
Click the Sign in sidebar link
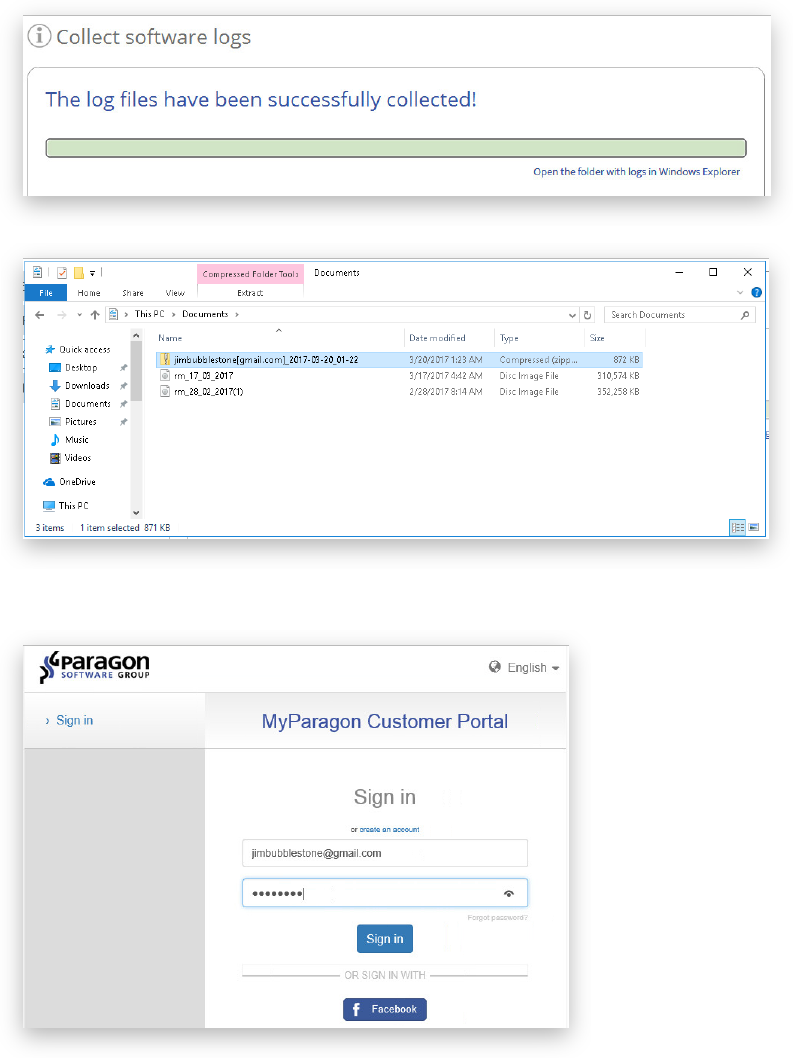pos(74,721)
